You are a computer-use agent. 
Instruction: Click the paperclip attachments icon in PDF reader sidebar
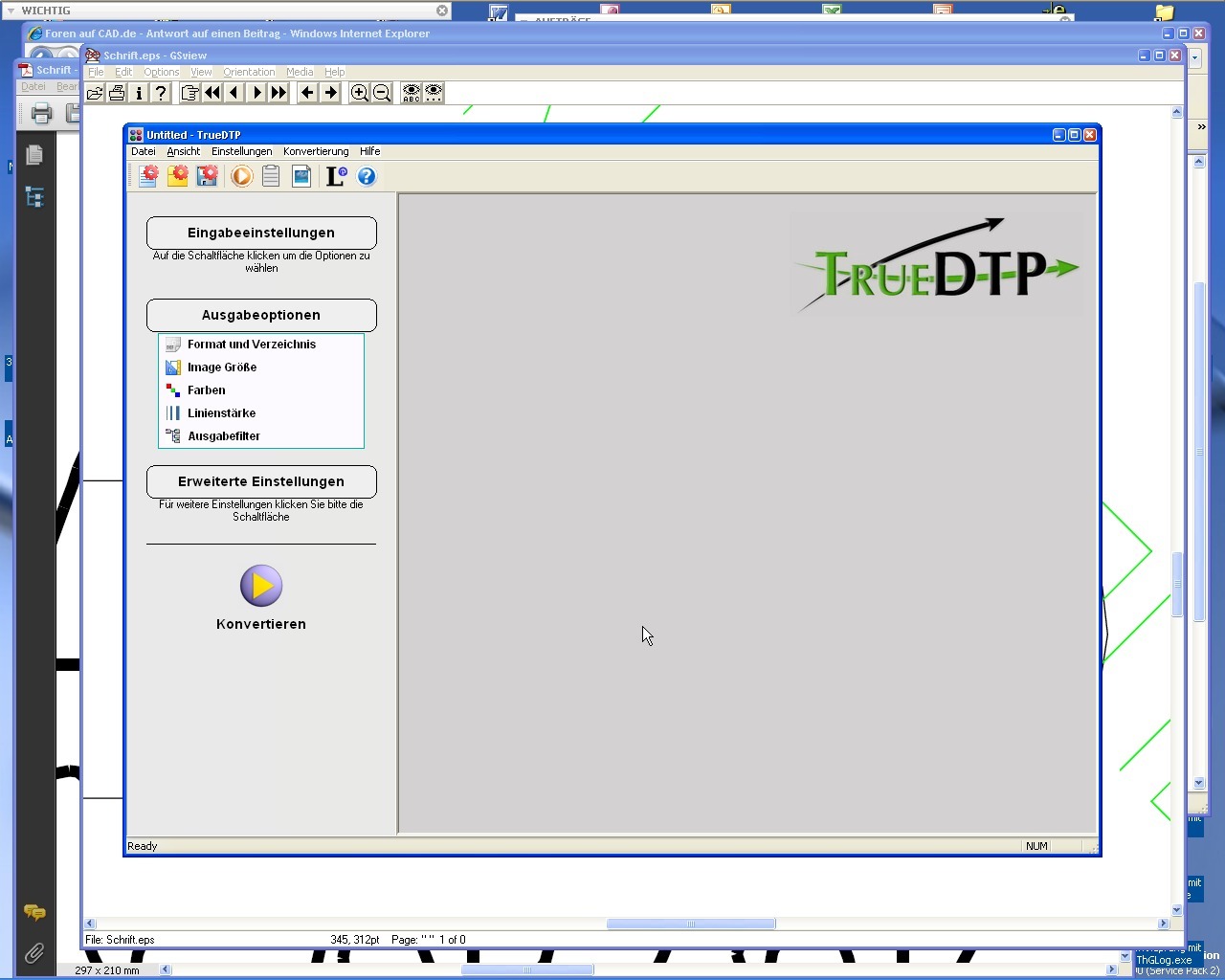[34, 953]
